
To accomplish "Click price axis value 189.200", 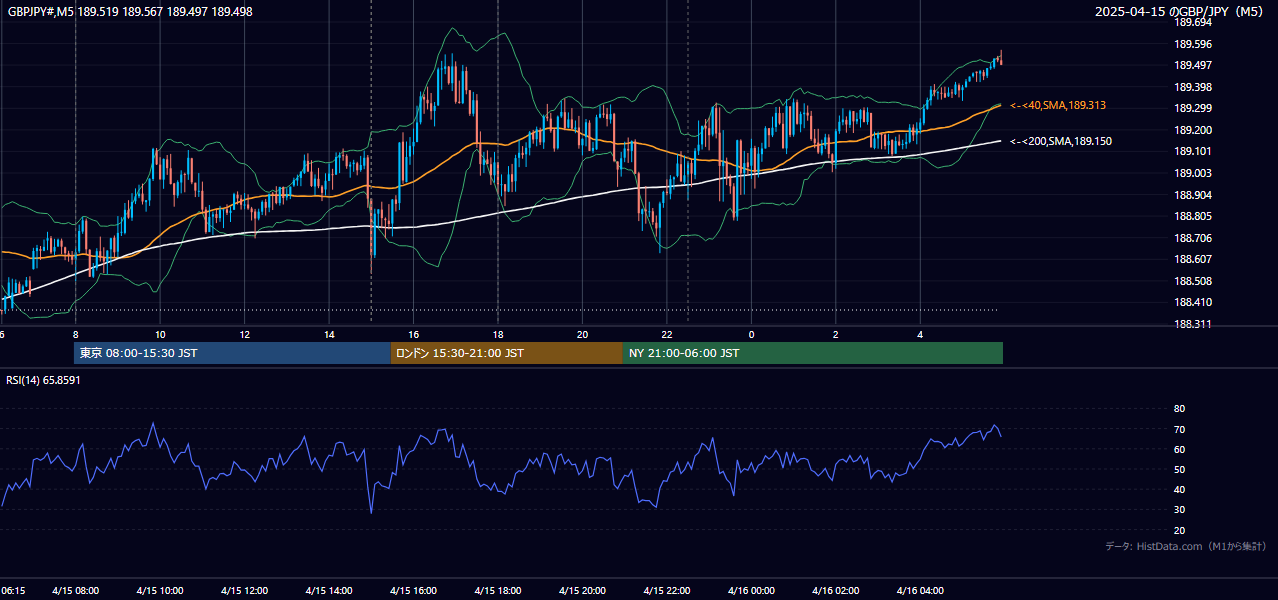I will 1193,130.
